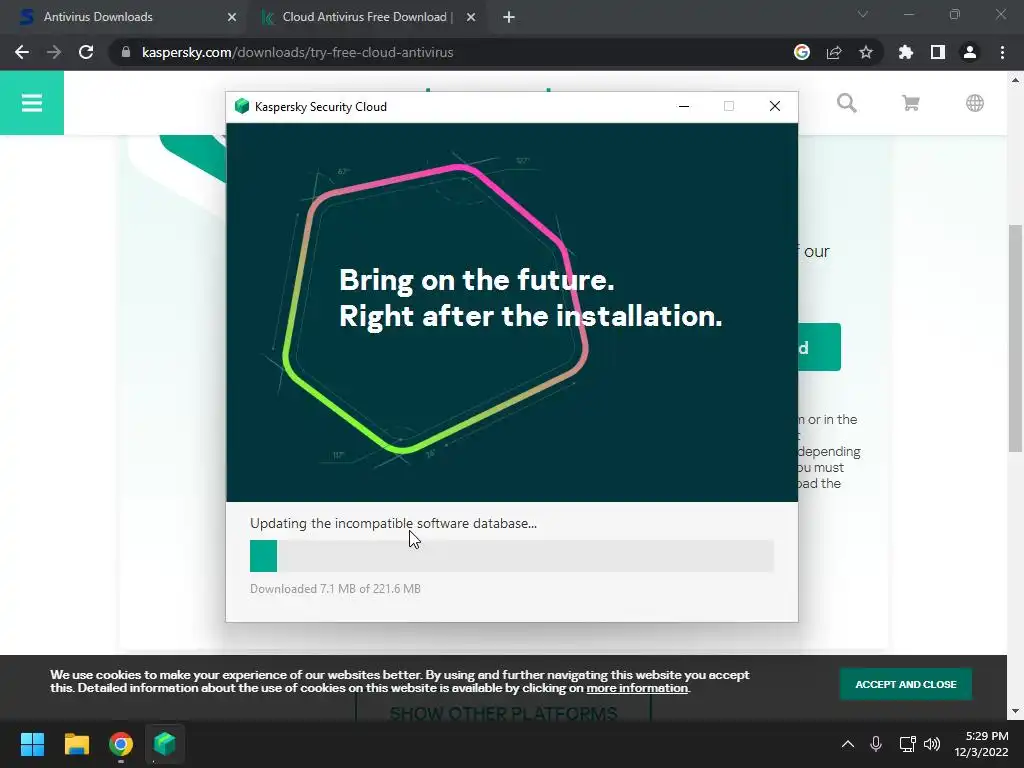The height and width of the screenshot is (768, 1024).
Task: Click 'Bring on the future.' headline text
Action: [x=477, y=280]
